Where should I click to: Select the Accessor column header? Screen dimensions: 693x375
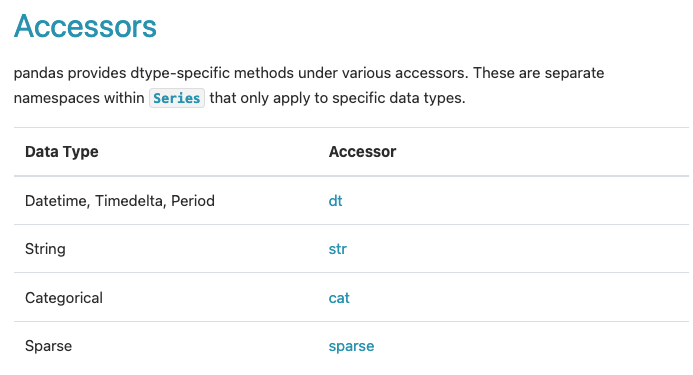tap(362, 152)
